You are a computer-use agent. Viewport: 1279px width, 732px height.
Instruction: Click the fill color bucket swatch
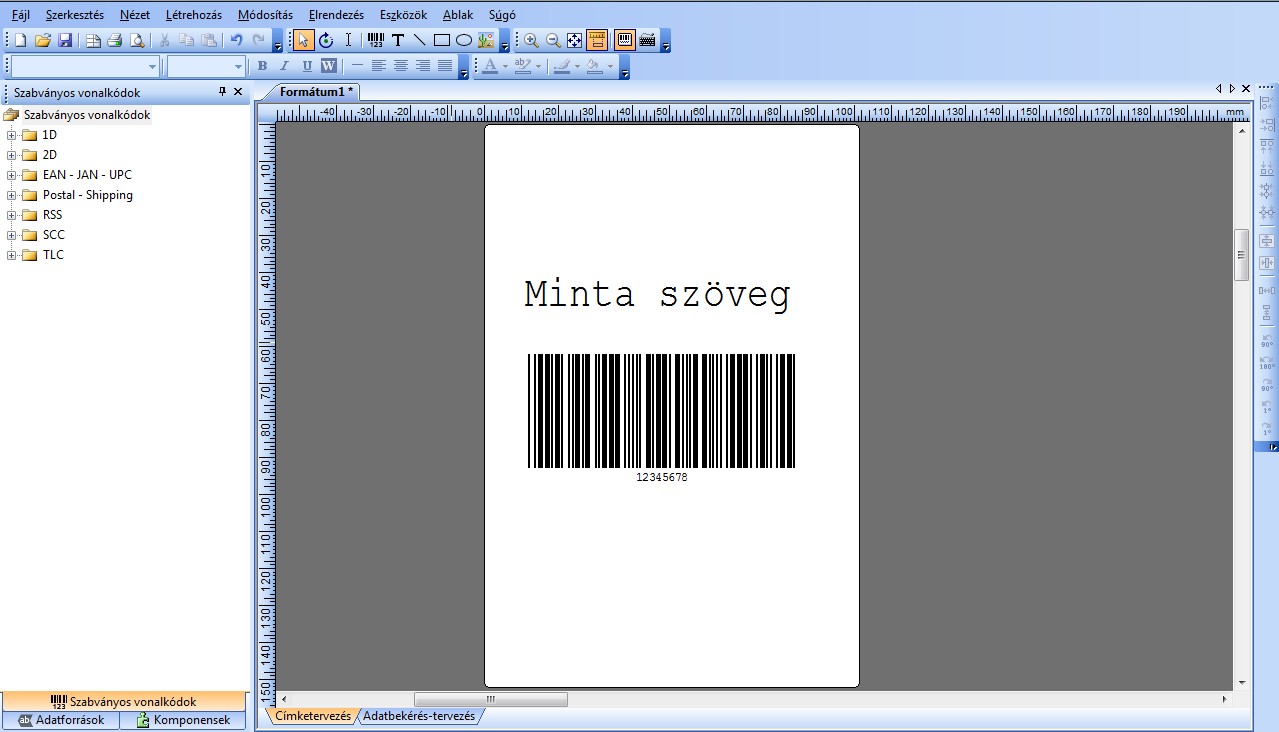click(x=595, y=66)
